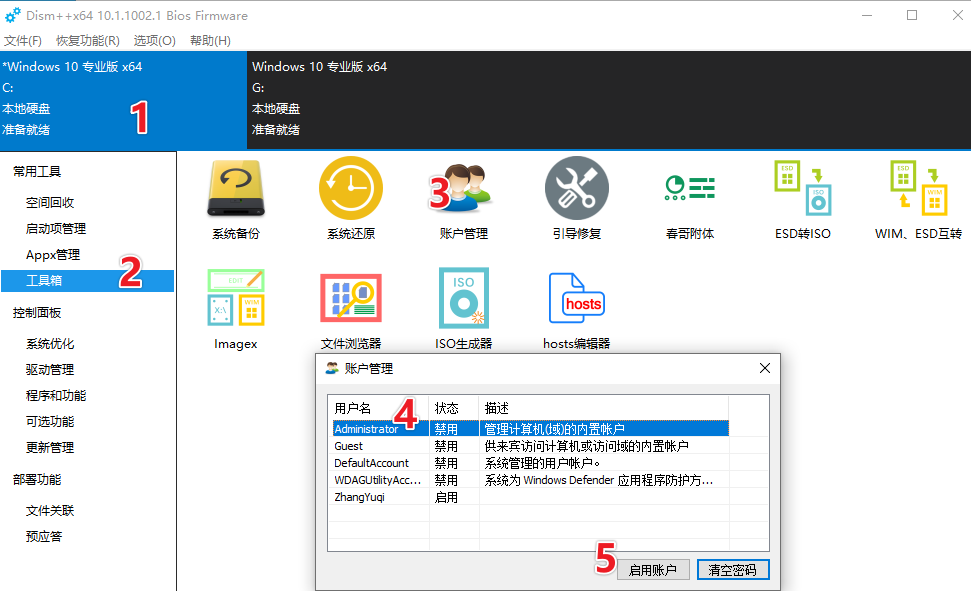
Task: Go to 空间回收 in the sidebar
Action: click(x=50, y=203)
